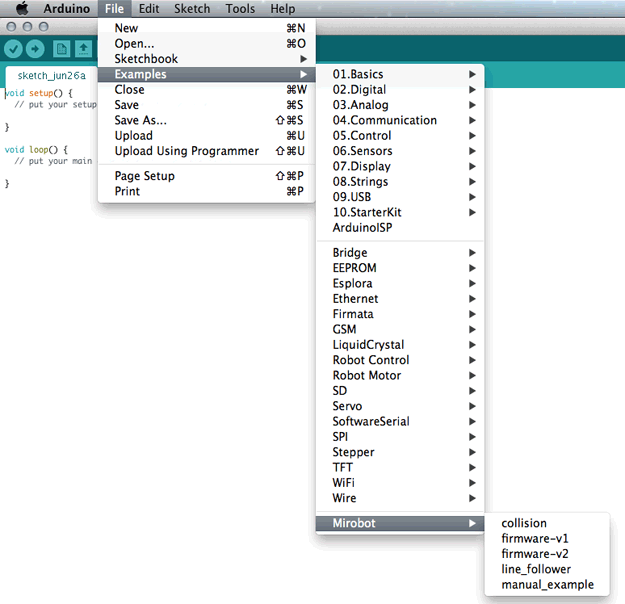
Task: Expand the Ethernet library examples
Action: click(400, 299)
